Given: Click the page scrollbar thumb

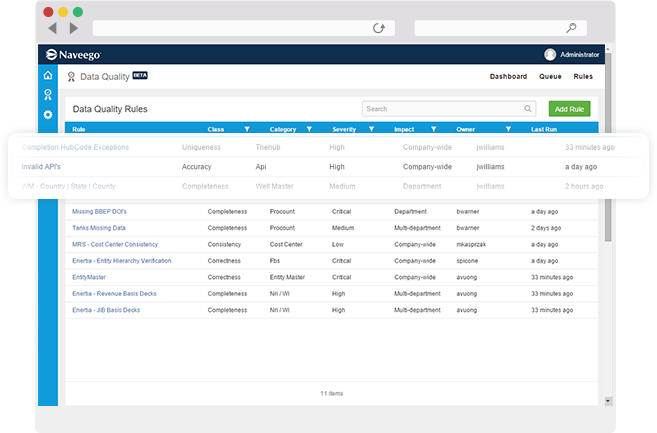Looking at the screenshot, I should (608, 147).
